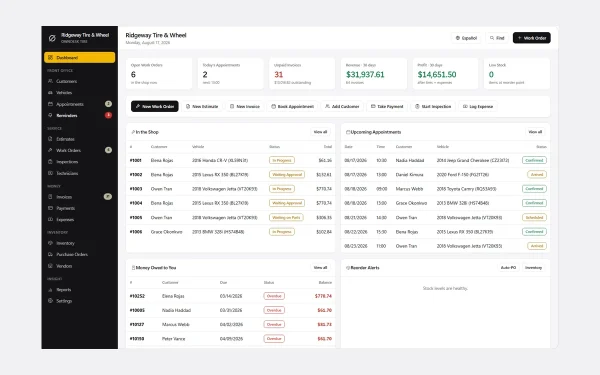Open Customers via its sidebar people icon
Image resolution: width=600 pixels, height=375 pixels.
(x=50, y=81)
